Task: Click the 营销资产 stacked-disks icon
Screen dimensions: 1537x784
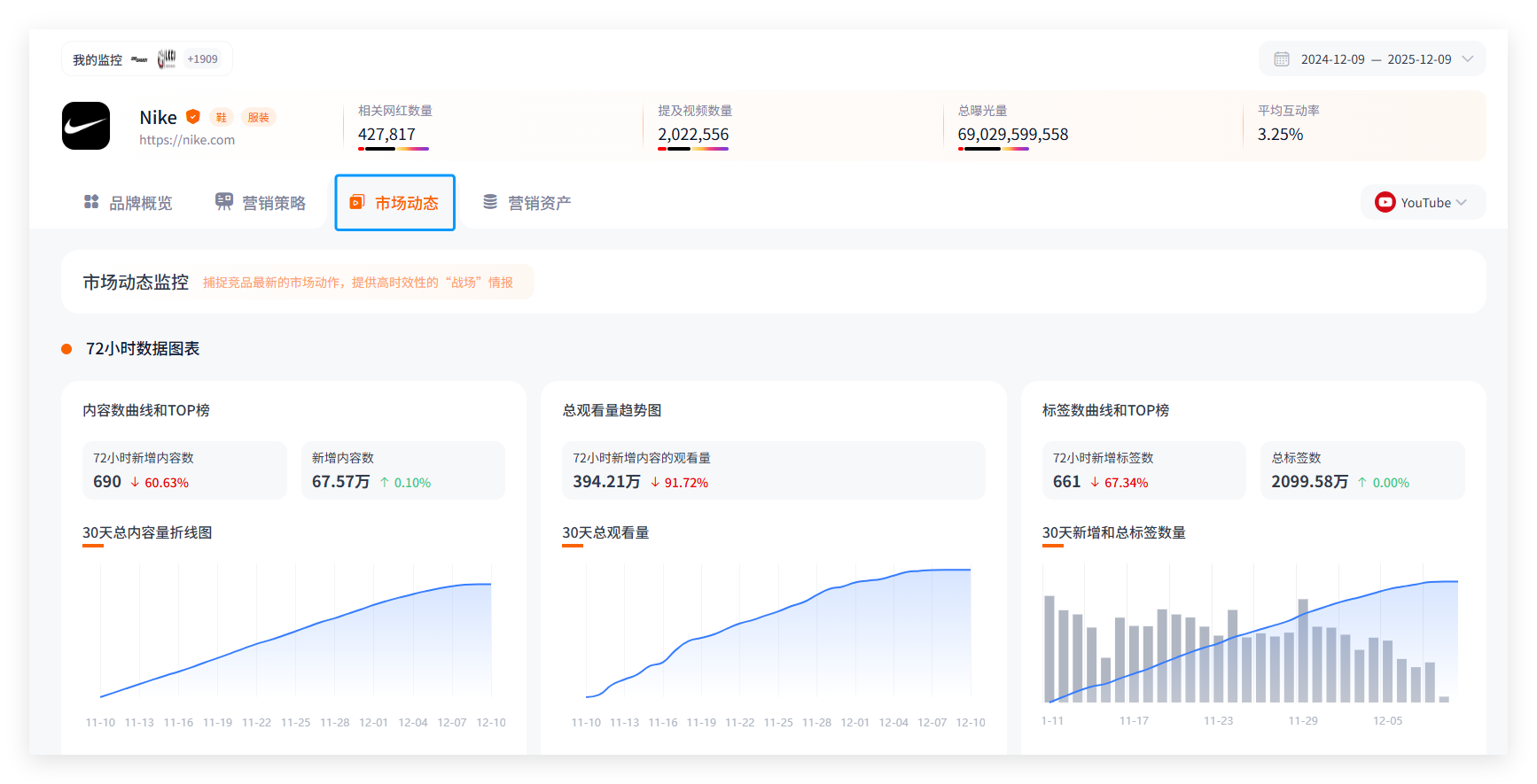Action: point(490,202)
